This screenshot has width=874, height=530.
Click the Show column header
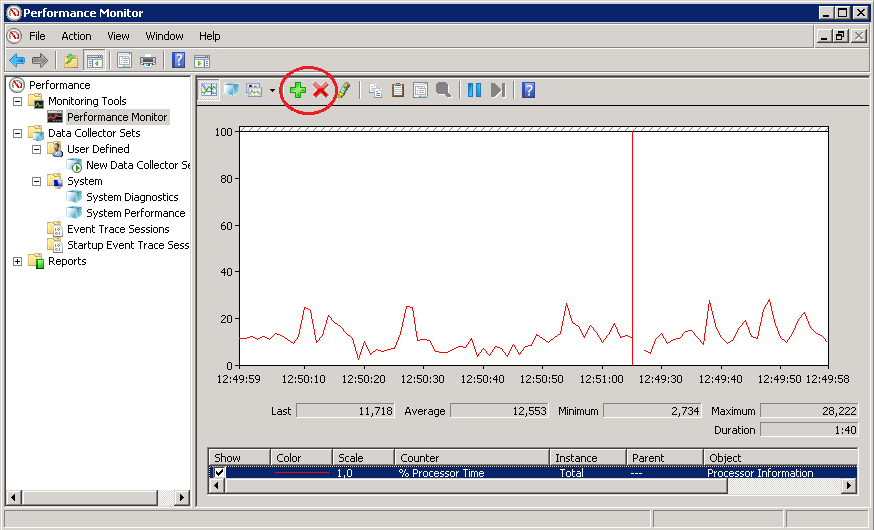[239, 458]
